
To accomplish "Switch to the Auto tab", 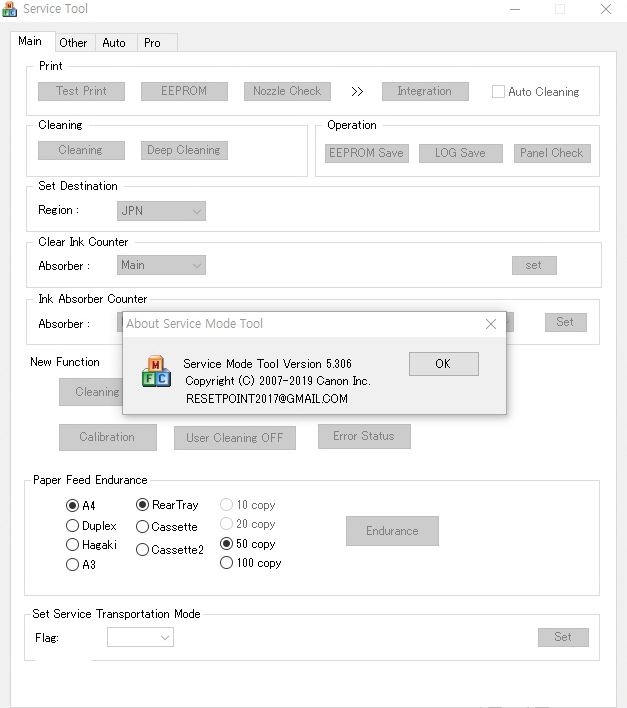I will 114,43.
